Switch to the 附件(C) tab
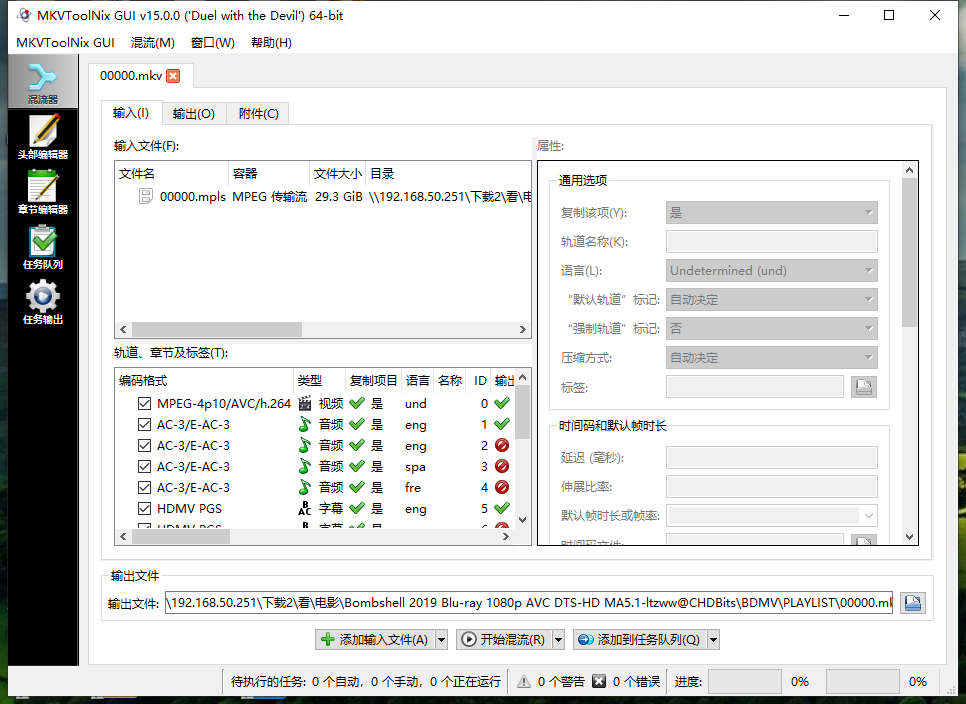 (x=257, y=113)
